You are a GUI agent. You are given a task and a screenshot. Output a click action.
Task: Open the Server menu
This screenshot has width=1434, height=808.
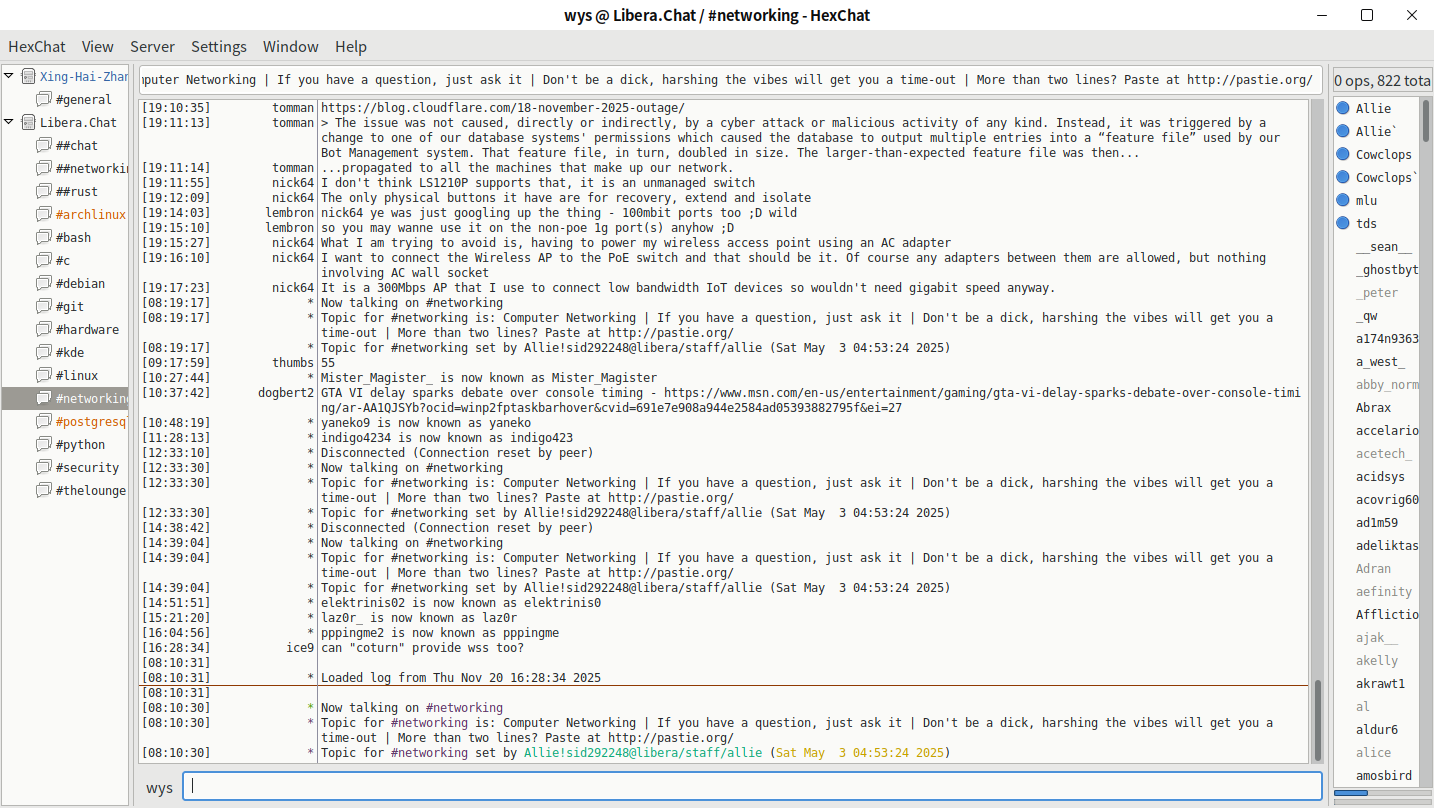[x=152, y=46]
